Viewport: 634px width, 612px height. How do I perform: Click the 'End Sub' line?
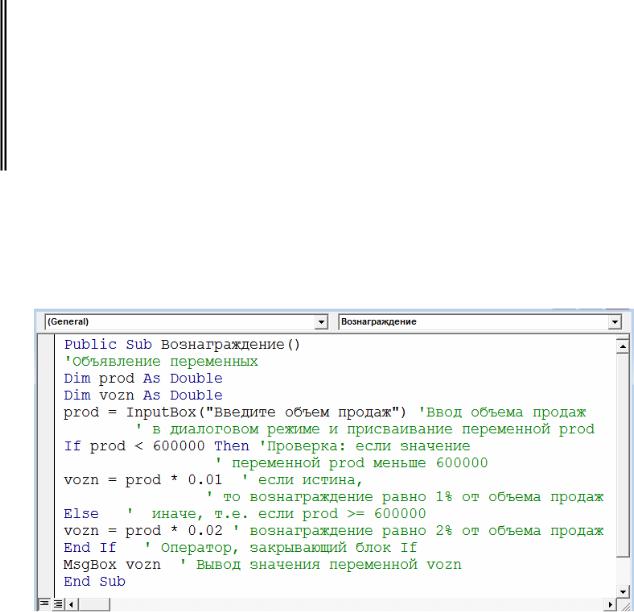coord(95,581)
